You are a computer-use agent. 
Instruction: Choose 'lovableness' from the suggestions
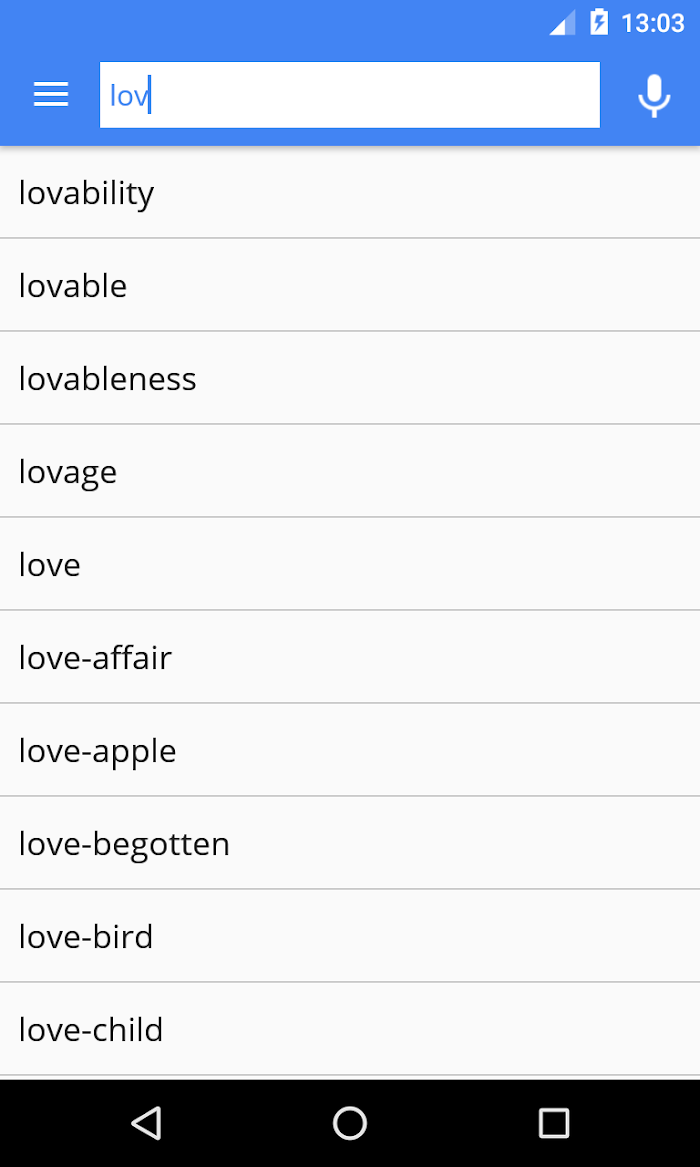pos(350,379)
